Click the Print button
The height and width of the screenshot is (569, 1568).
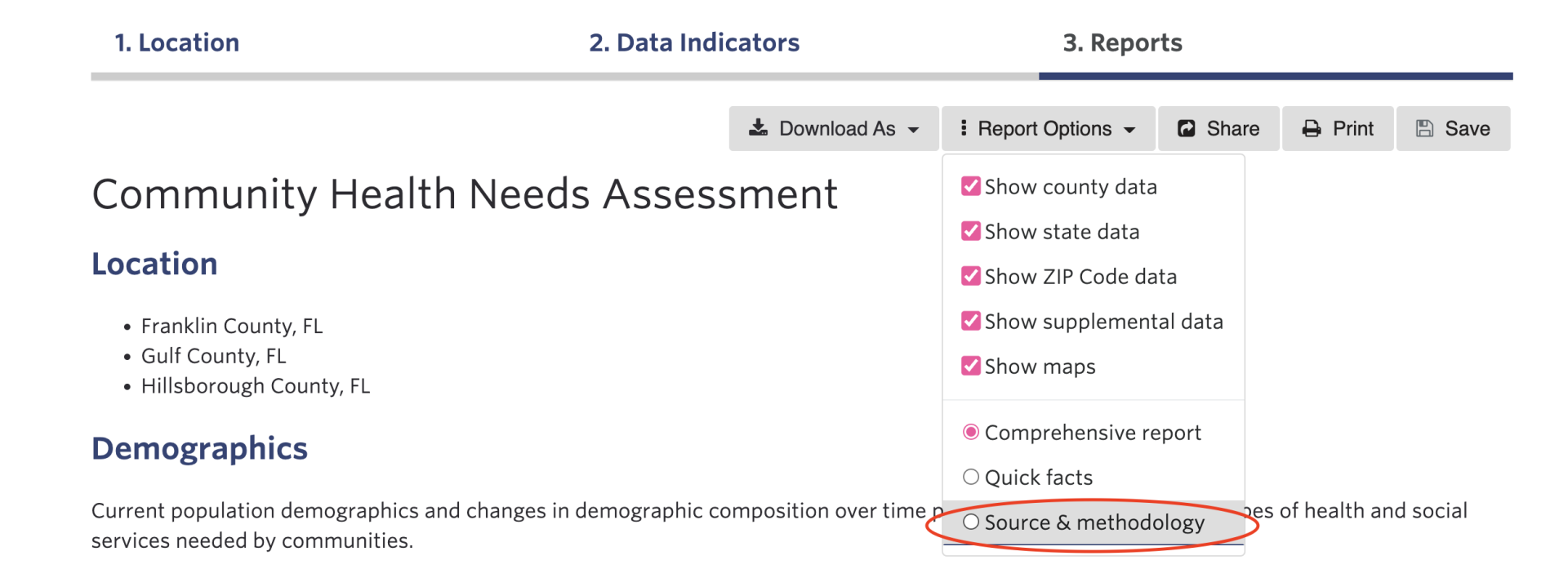coord(1337,128)
